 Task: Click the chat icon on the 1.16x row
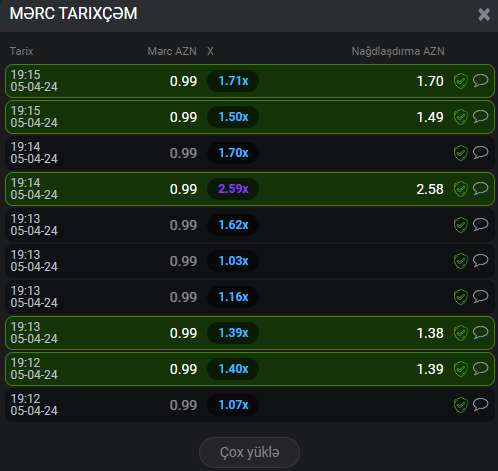480,296
